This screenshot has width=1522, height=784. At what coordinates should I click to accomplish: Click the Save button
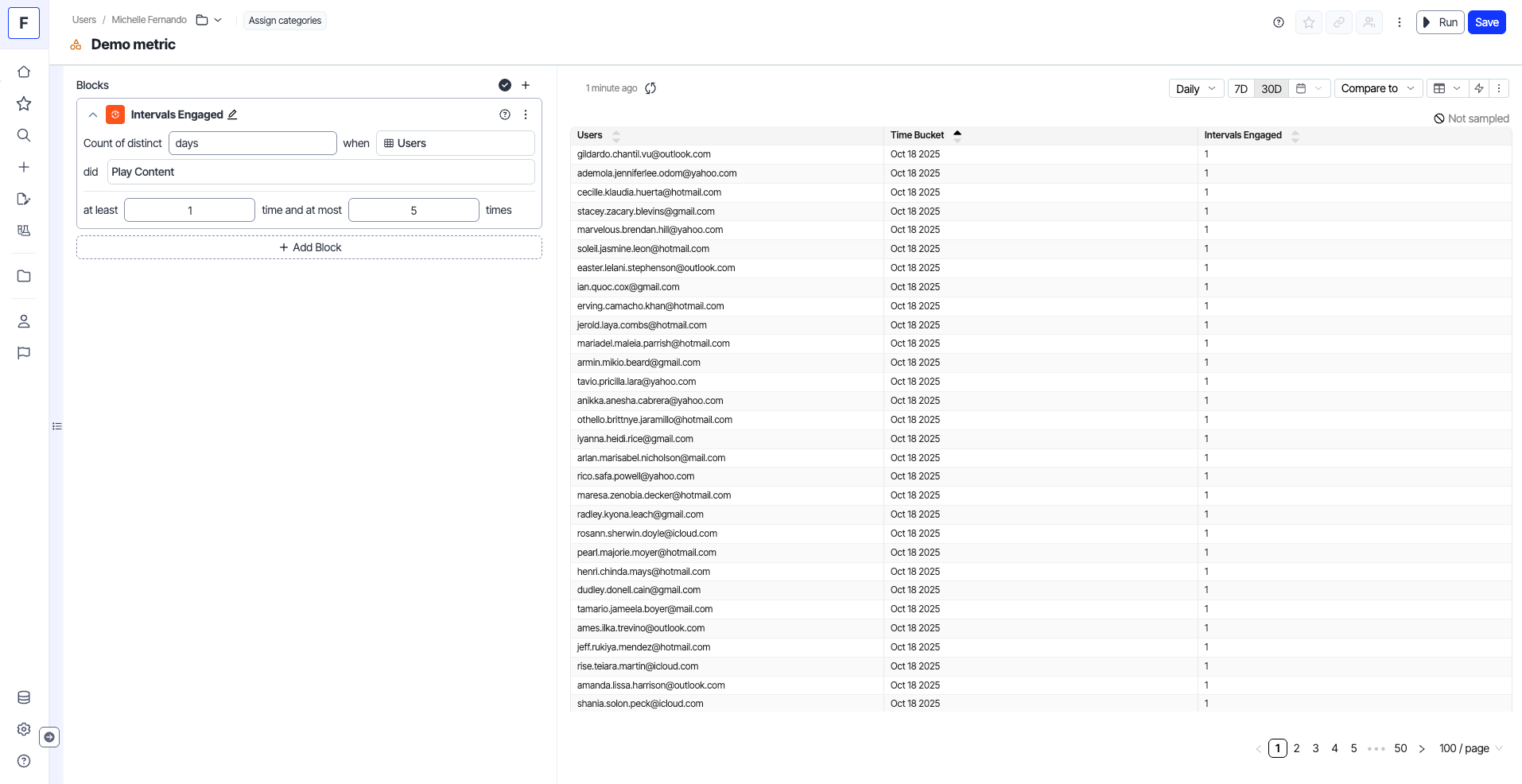click(1486, 22)
